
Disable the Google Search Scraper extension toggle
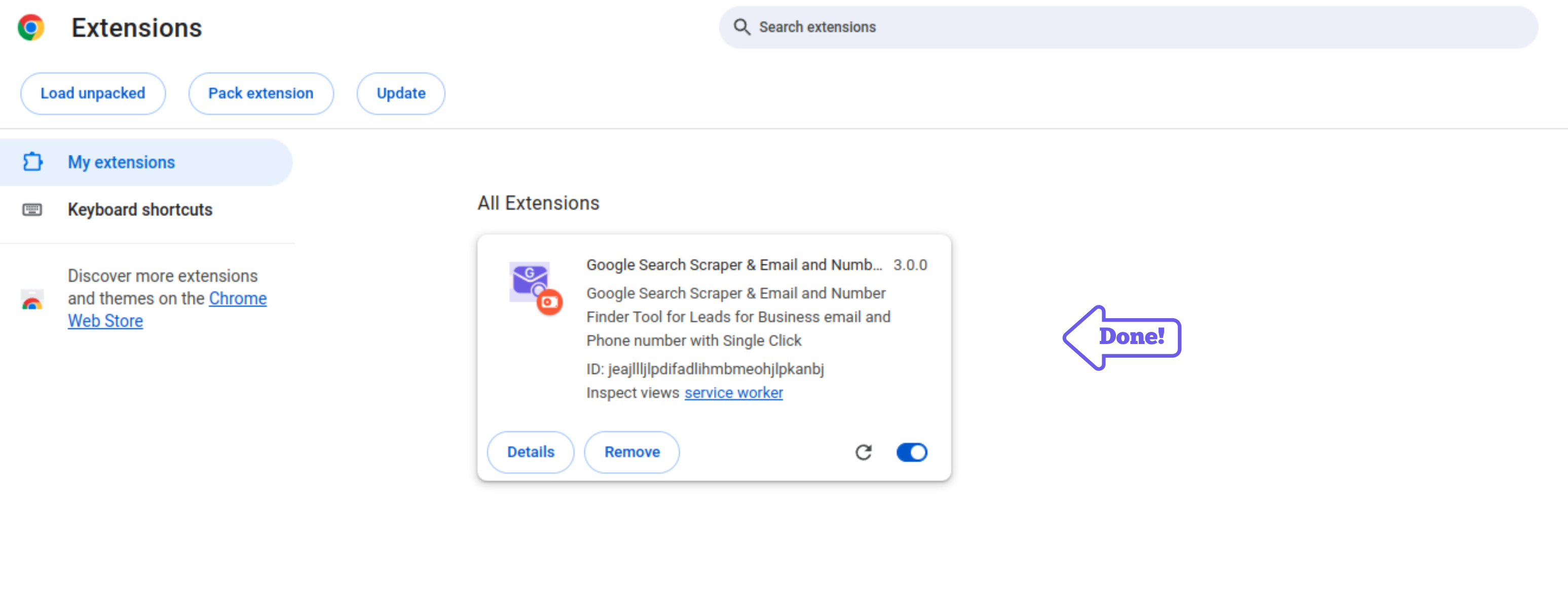[911, 452]
